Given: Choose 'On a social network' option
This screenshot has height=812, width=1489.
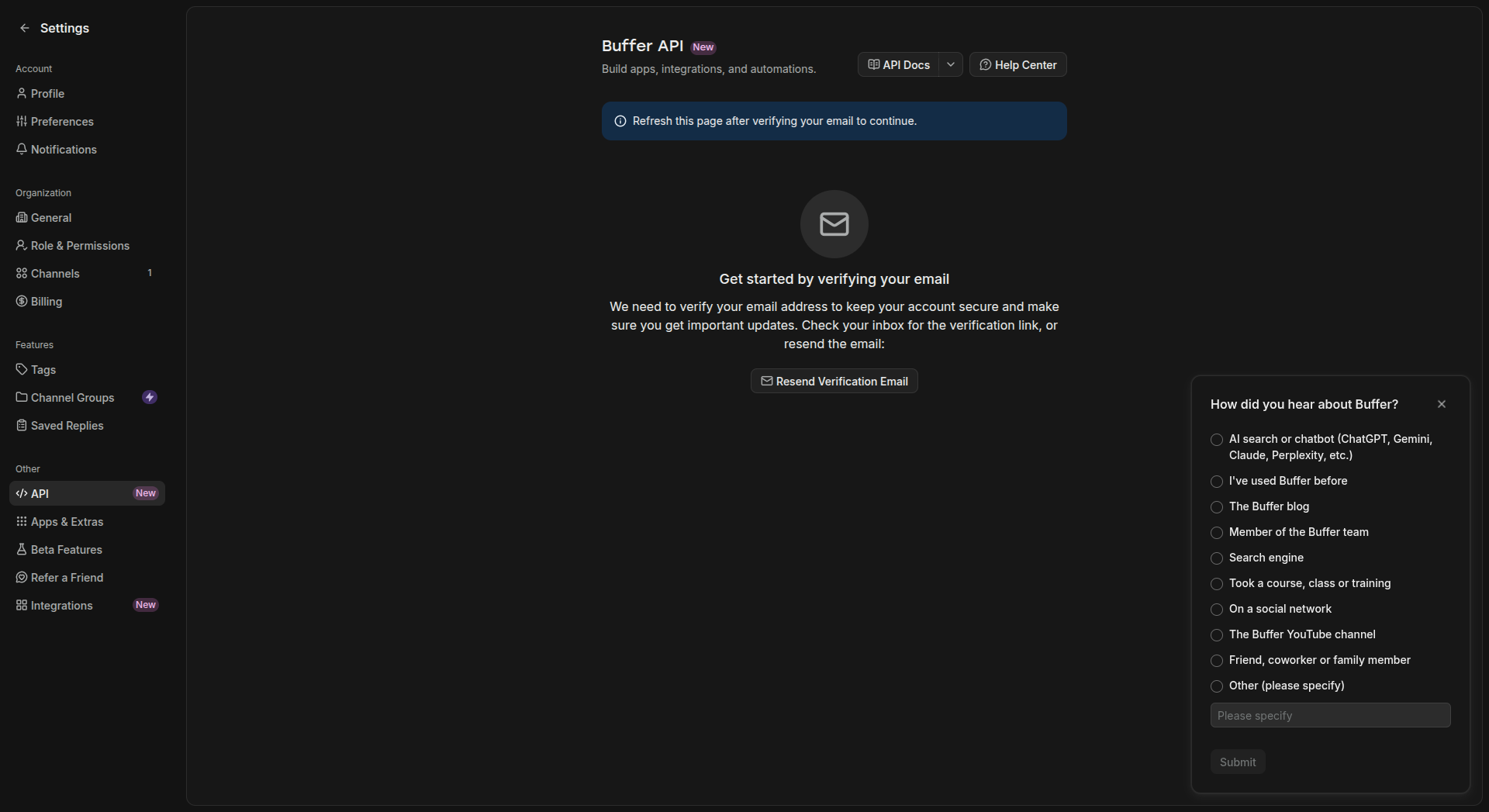Looking at the screenshot, I should 1217,610.
